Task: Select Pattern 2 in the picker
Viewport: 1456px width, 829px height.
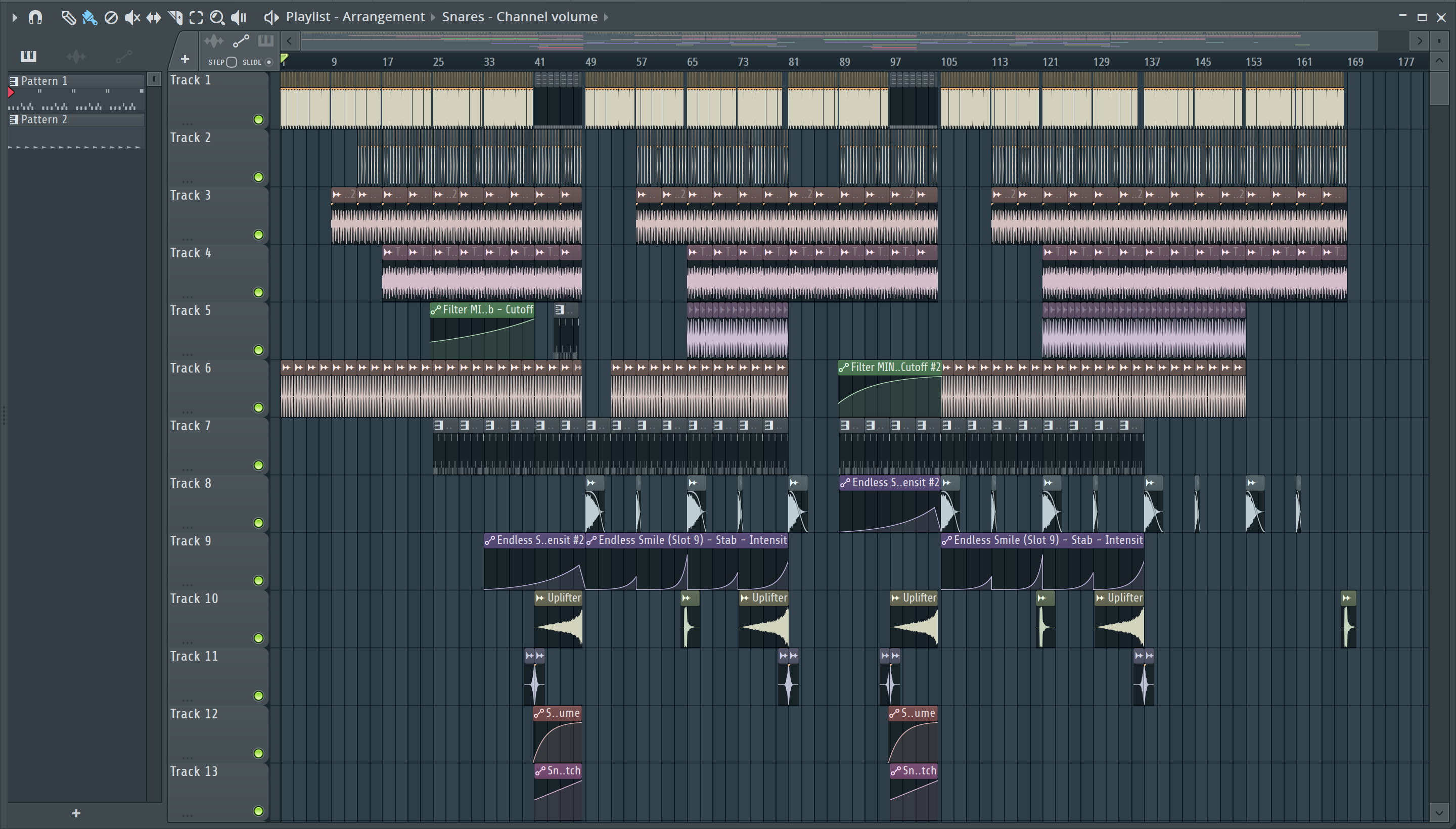Action: [76, 120]
